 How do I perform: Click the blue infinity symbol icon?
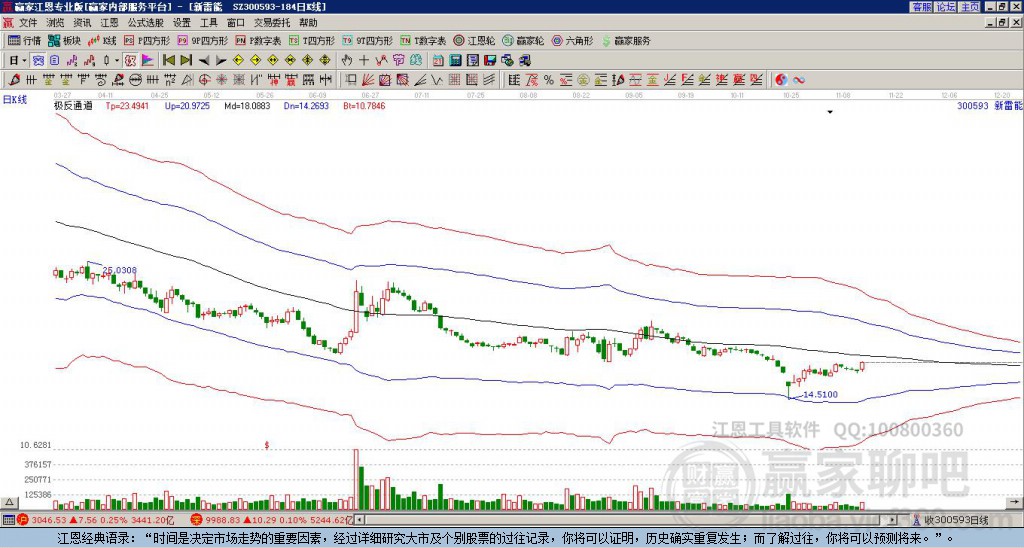(799, 80)
